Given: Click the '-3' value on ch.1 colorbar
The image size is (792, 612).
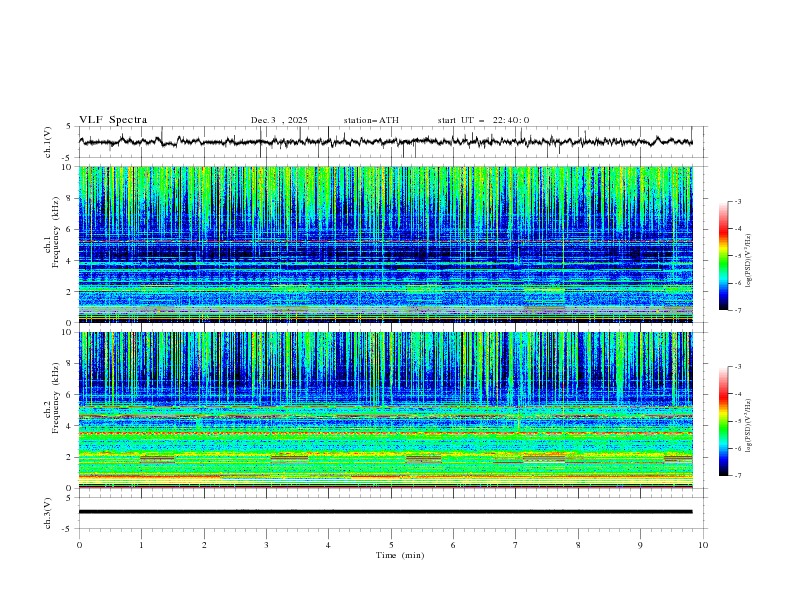Looking at the screenshot, I should click(737, 201).
